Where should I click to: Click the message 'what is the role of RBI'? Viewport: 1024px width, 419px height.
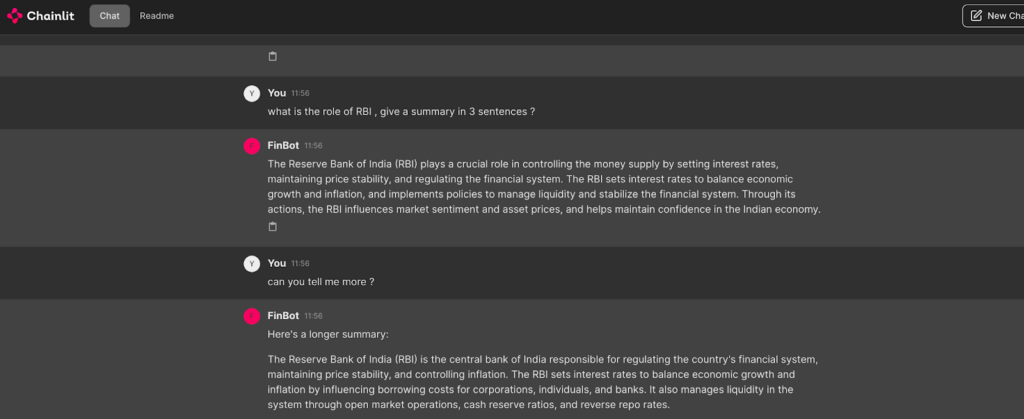click(x=400, y=112)
